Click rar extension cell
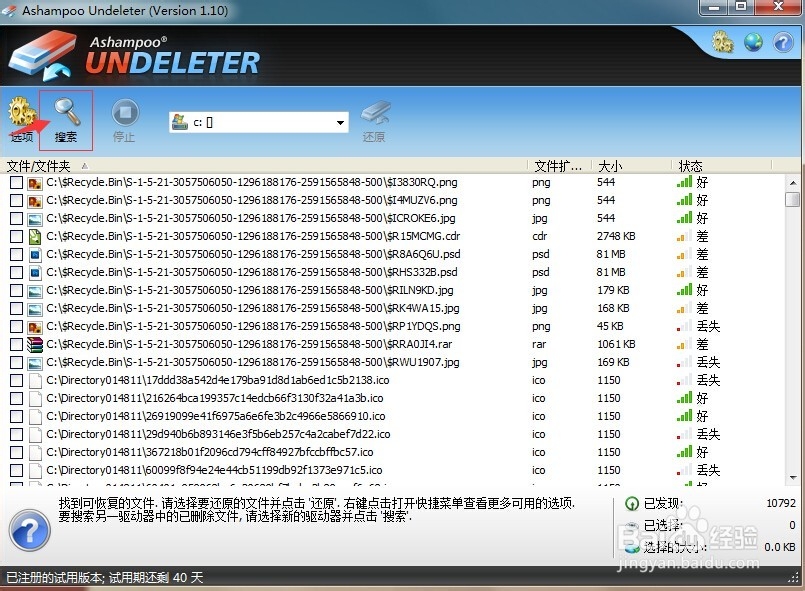 pyautogui.click(x=539, y=344)
